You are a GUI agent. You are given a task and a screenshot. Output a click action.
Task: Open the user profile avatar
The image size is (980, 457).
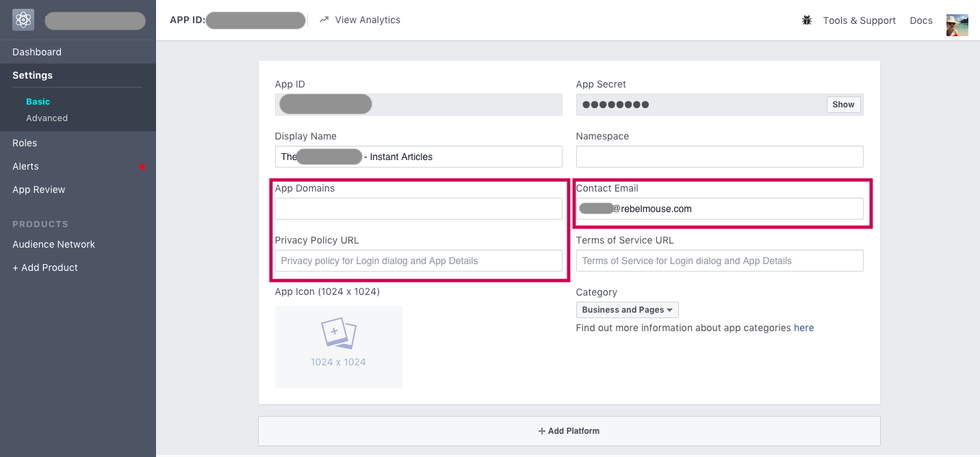957,24
